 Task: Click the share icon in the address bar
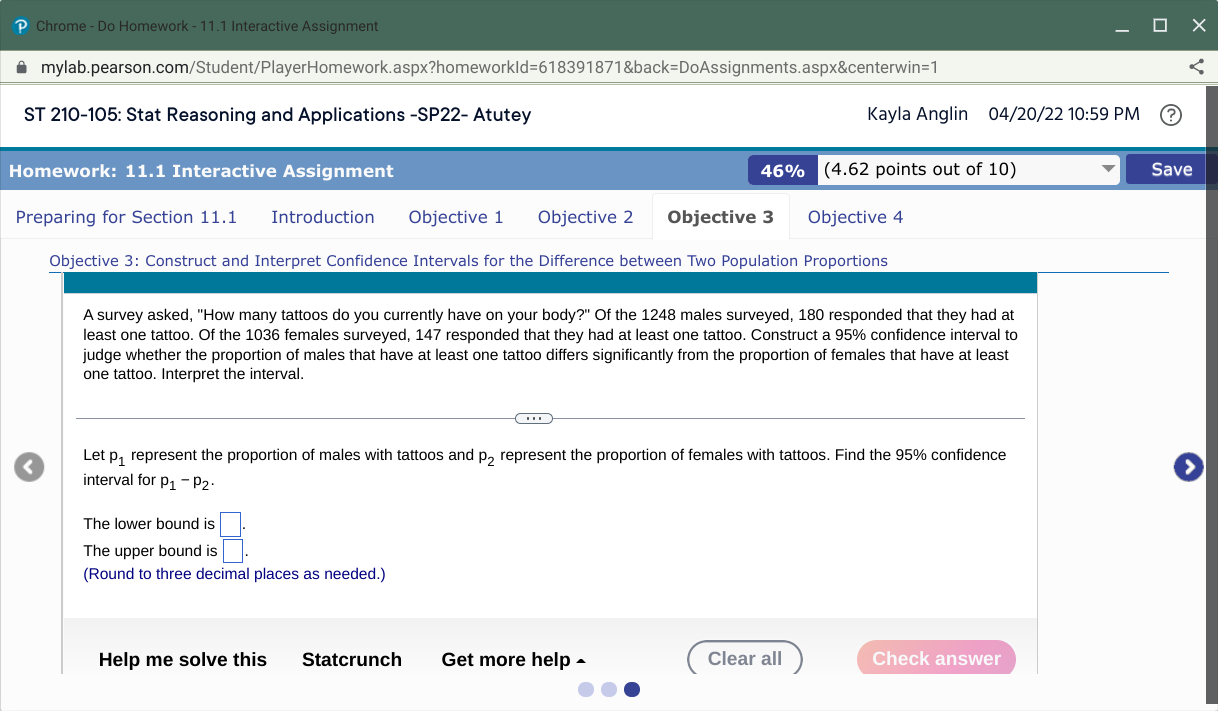tap(1196, 67)
